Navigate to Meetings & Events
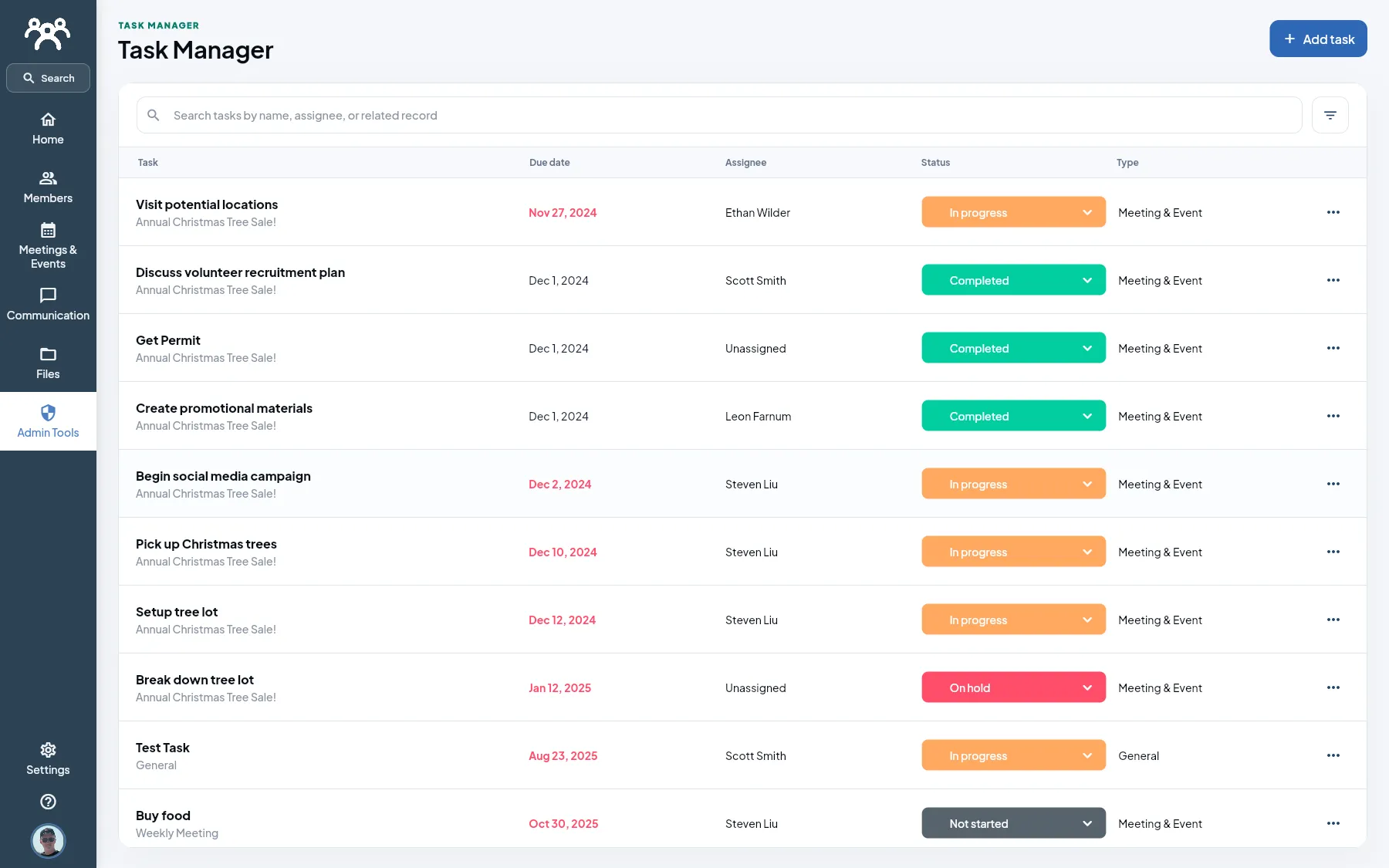This screenshot has height=868, width=1389. 48,245
